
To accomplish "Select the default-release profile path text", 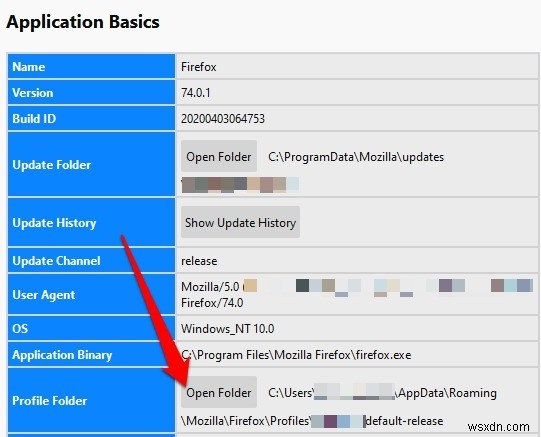I will click(x=404, y=421).
